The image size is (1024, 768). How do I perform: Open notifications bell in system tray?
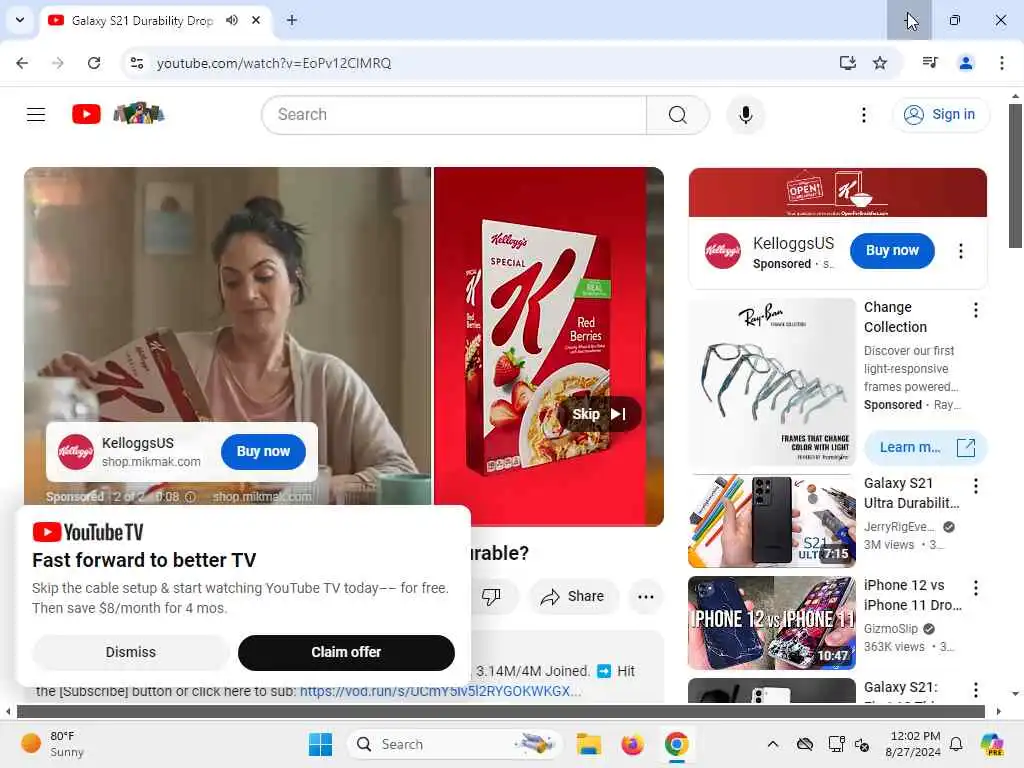(x=956, y=744)
